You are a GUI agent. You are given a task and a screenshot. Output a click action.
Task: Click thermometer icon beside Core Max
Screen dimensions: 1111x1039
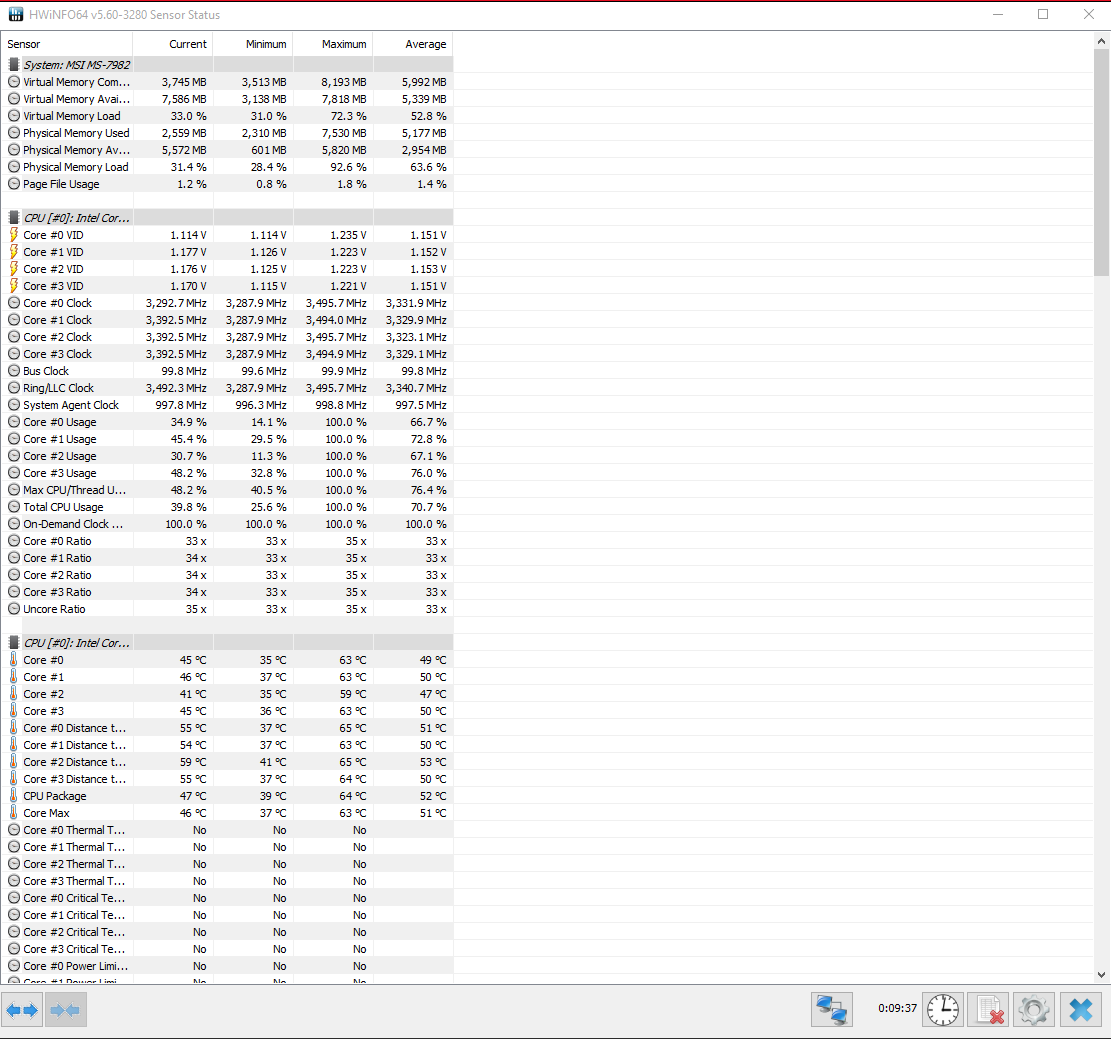[13, 812]
